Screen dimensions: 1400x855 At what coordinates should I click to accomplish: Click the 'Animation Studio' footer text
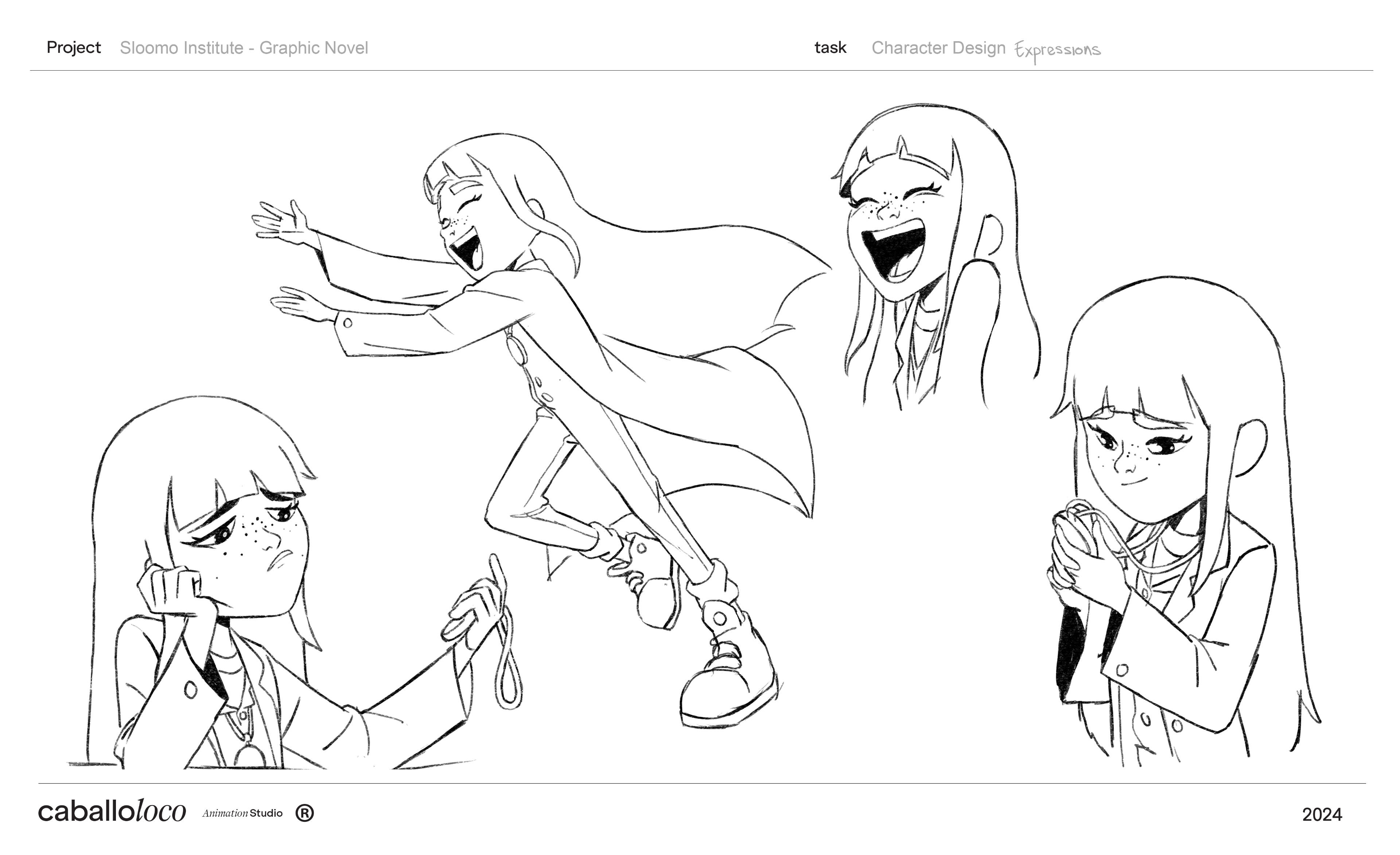[x=242, y=813]
